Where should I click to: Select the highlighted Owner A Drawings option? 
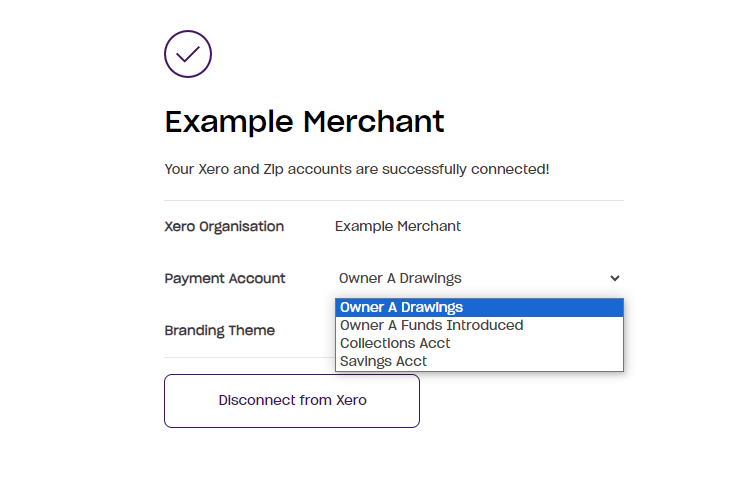(x=479, y=307)
